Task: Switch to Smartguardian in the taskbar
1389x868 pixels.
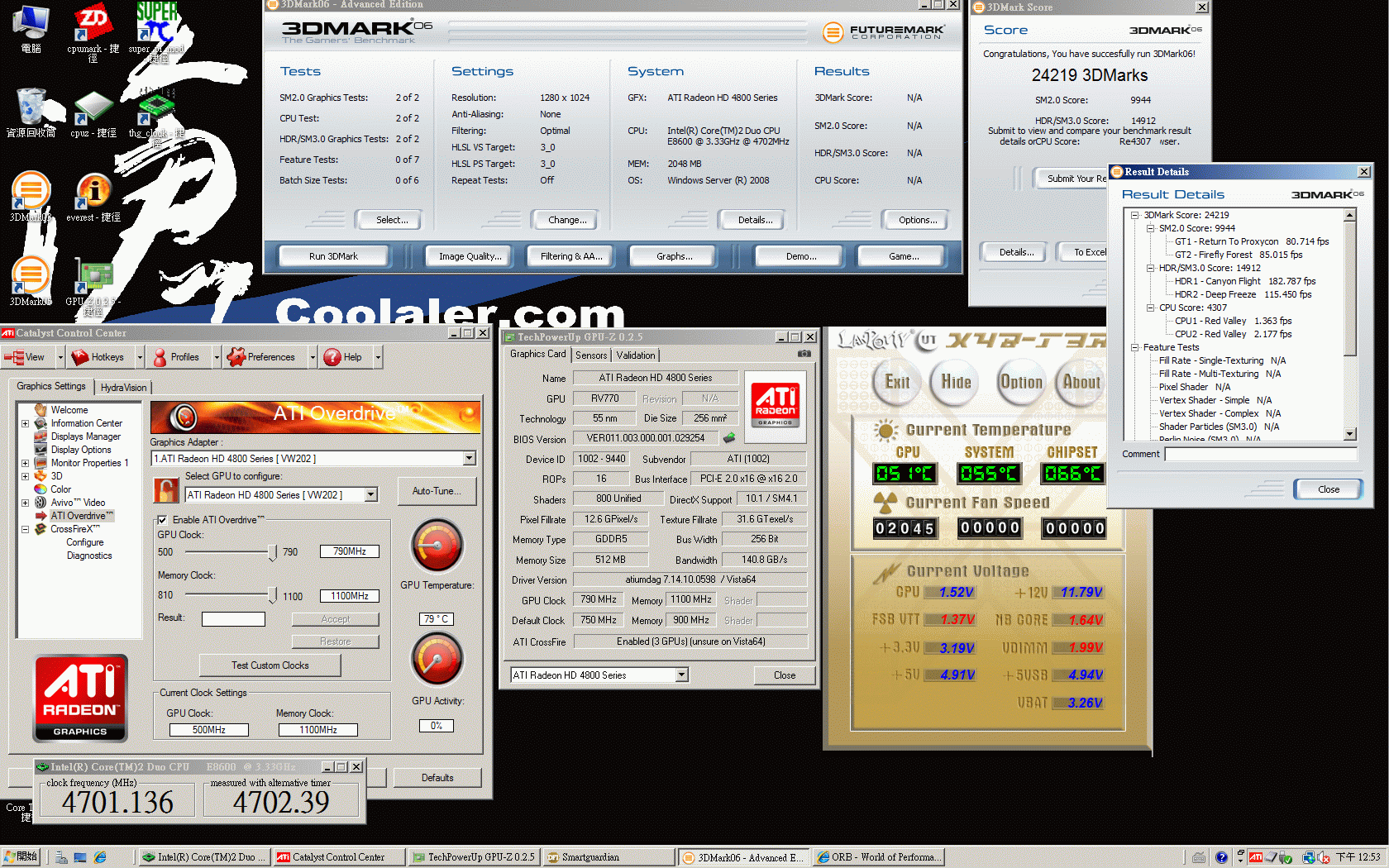Action: (x=608, y=857)
